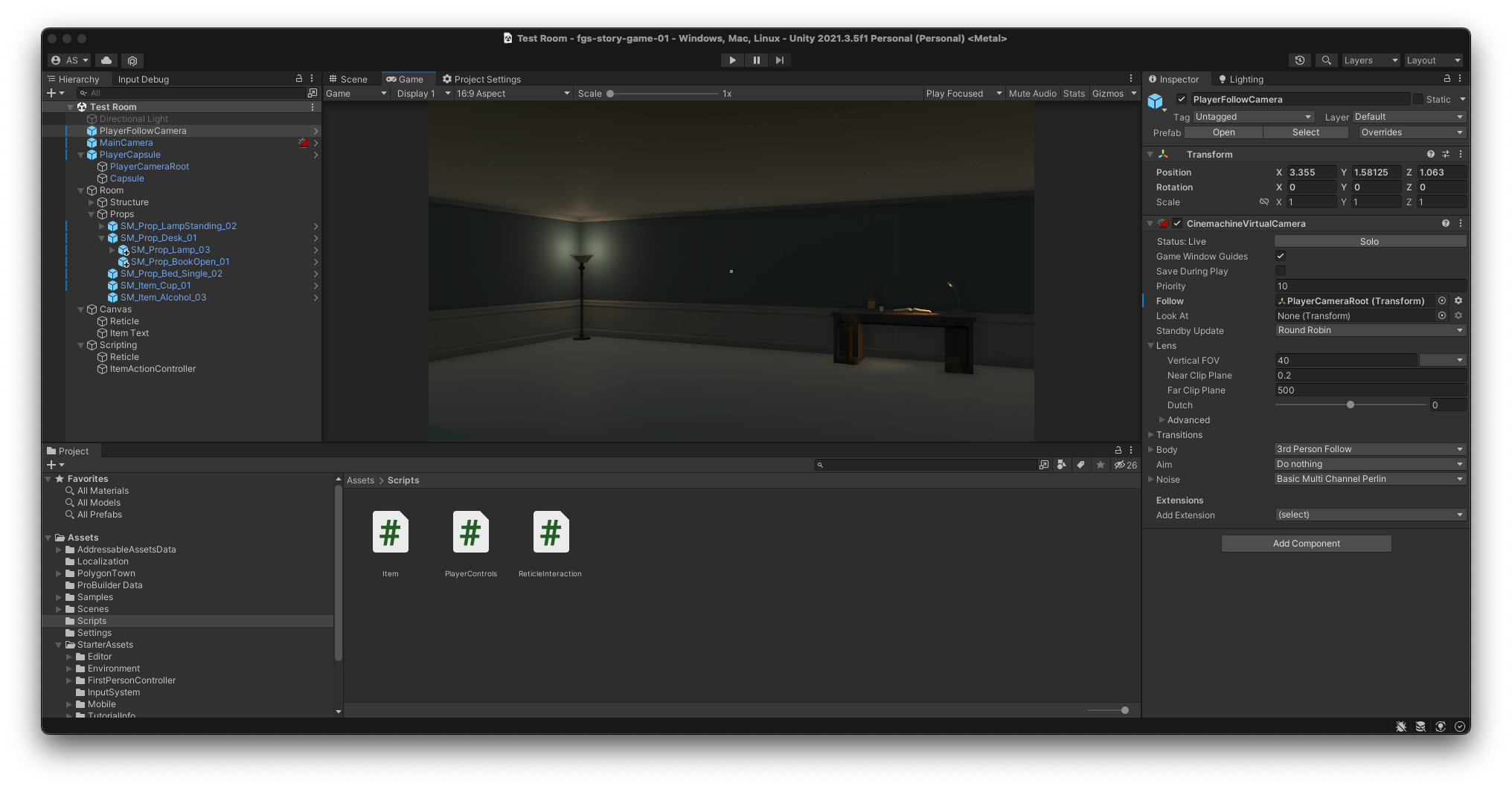This screenshot has width=1512, height=789.
Task: Open Noise Basic Multi Channel Perlin dropdown
Action: 1370,479
